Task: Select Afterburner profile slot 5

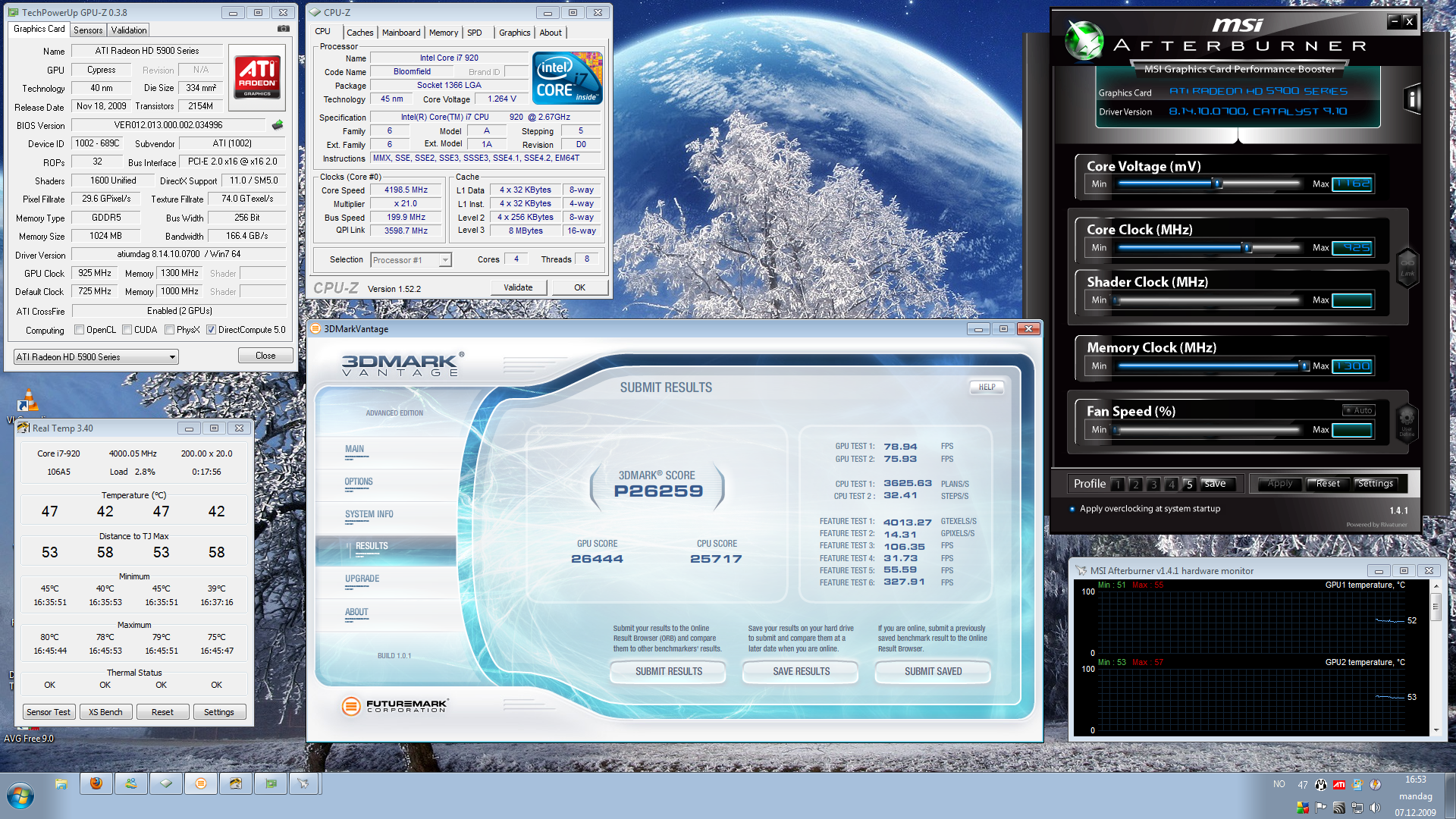Action: click(x=1189, y=484)
